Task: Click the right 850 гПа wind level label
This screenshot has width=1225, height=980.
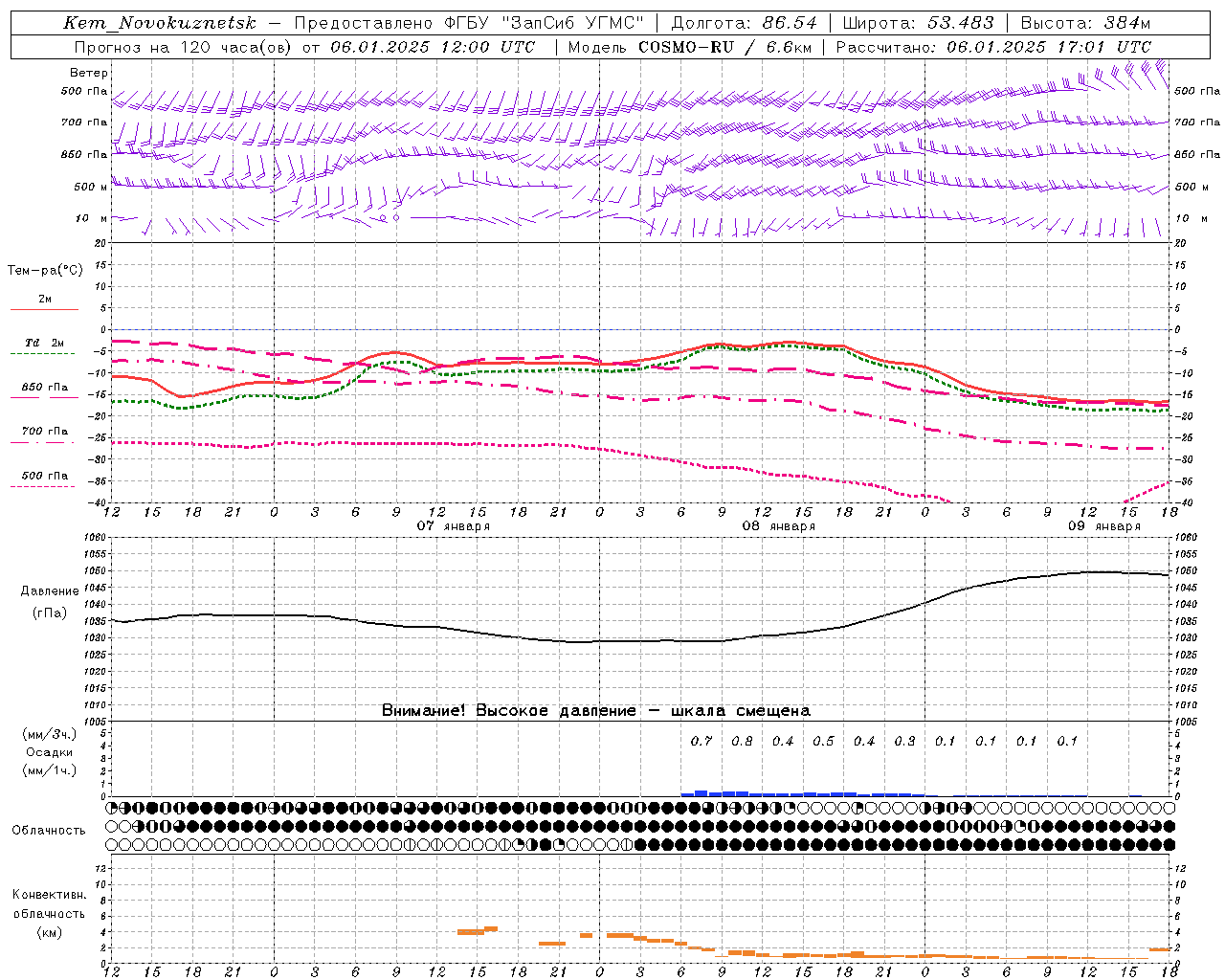Action: pos(1197,154)
